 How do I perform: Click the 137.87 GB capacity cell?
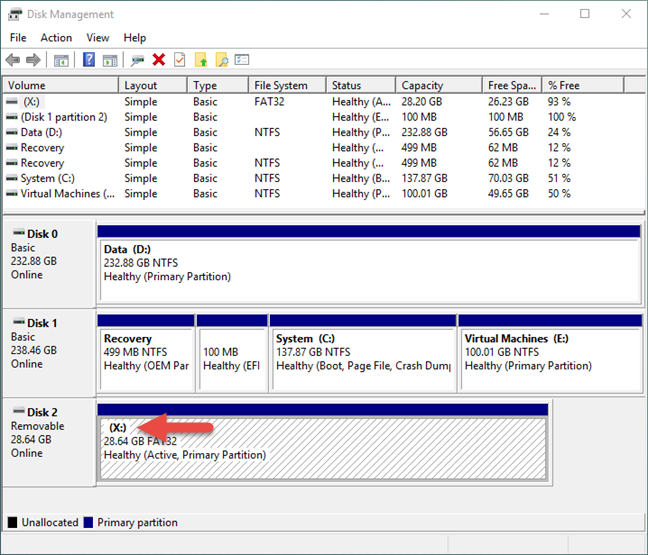point(424,178)
